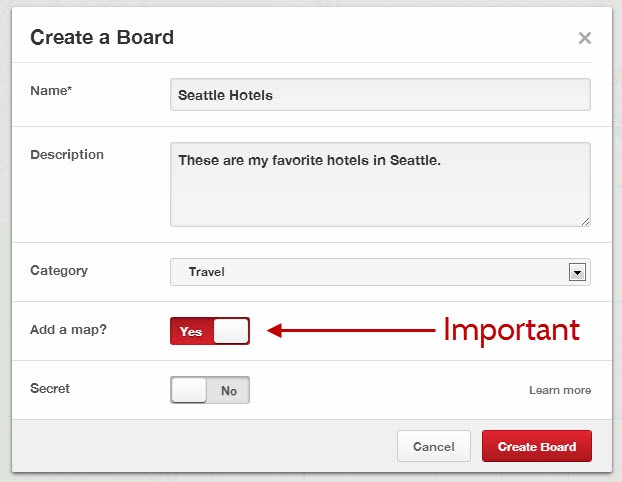The height and width of the screenshot is (482, 622).
Task: Open the Learn more link
Action: (x=560, y=390)
